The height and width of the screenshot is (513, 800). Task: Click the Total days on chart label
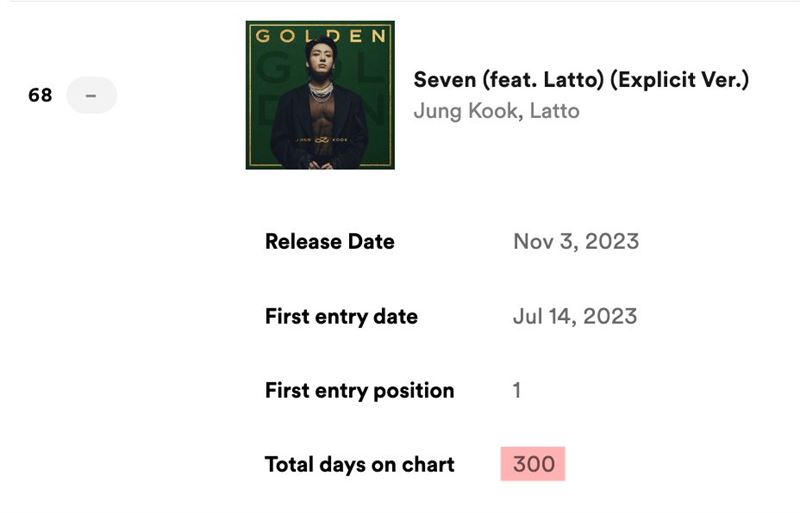pyautogui.click(x=360, y=465)
